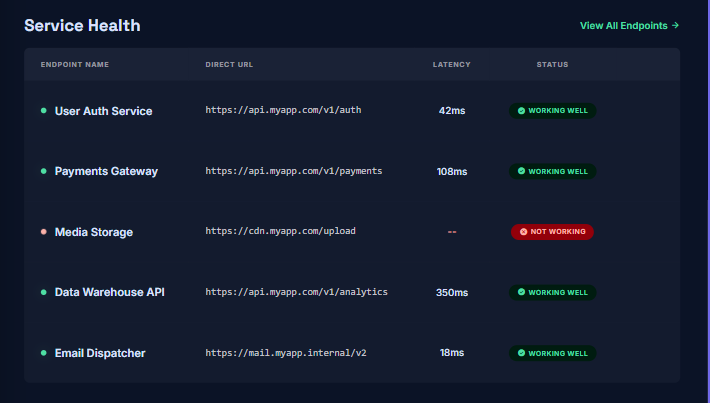The image size is (710, 403).
Task: Click green status dot beside Data Warehouse API
Action: pos(43,292)
